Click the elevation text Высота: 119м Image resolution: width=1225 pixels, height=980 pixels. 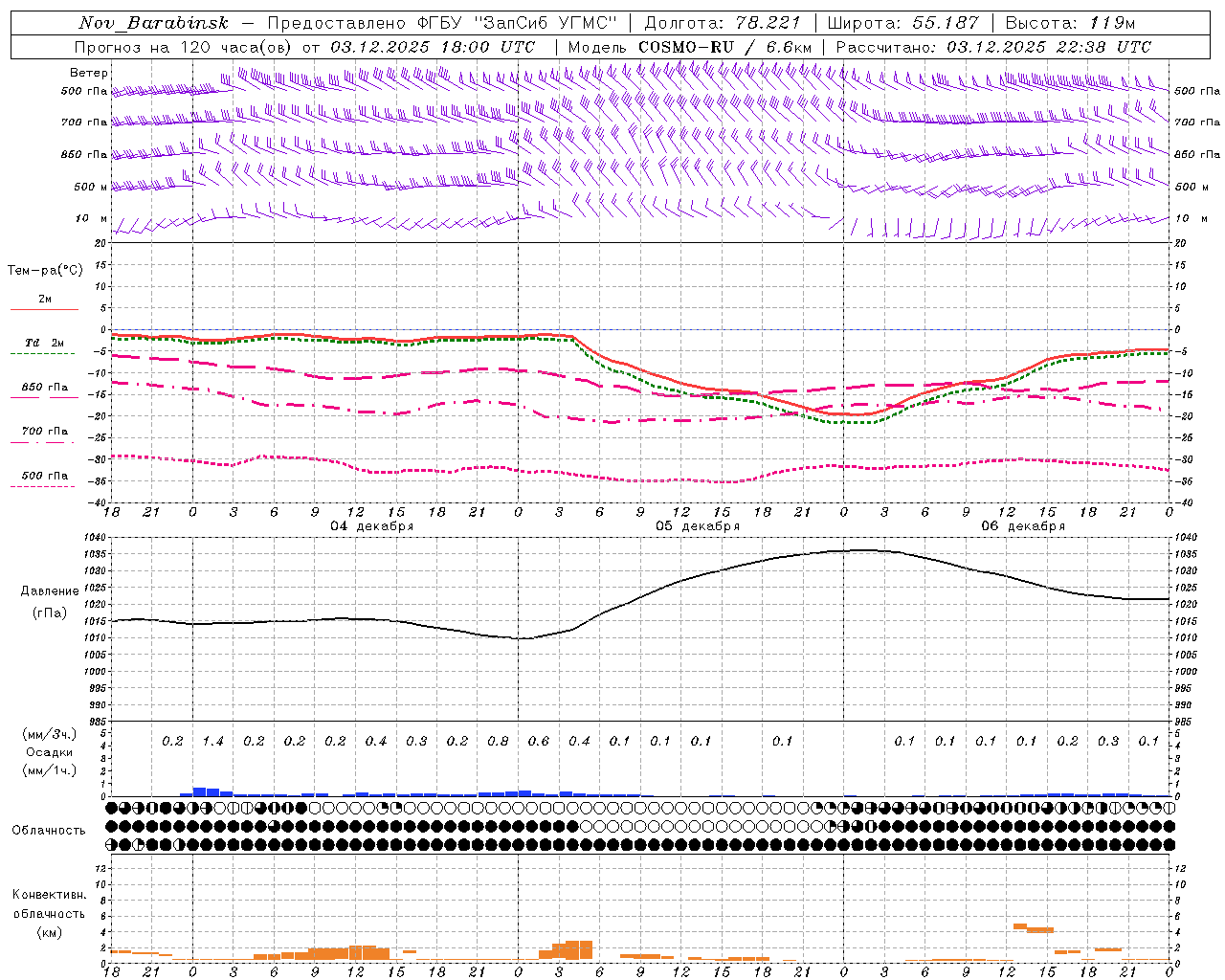1070,23
